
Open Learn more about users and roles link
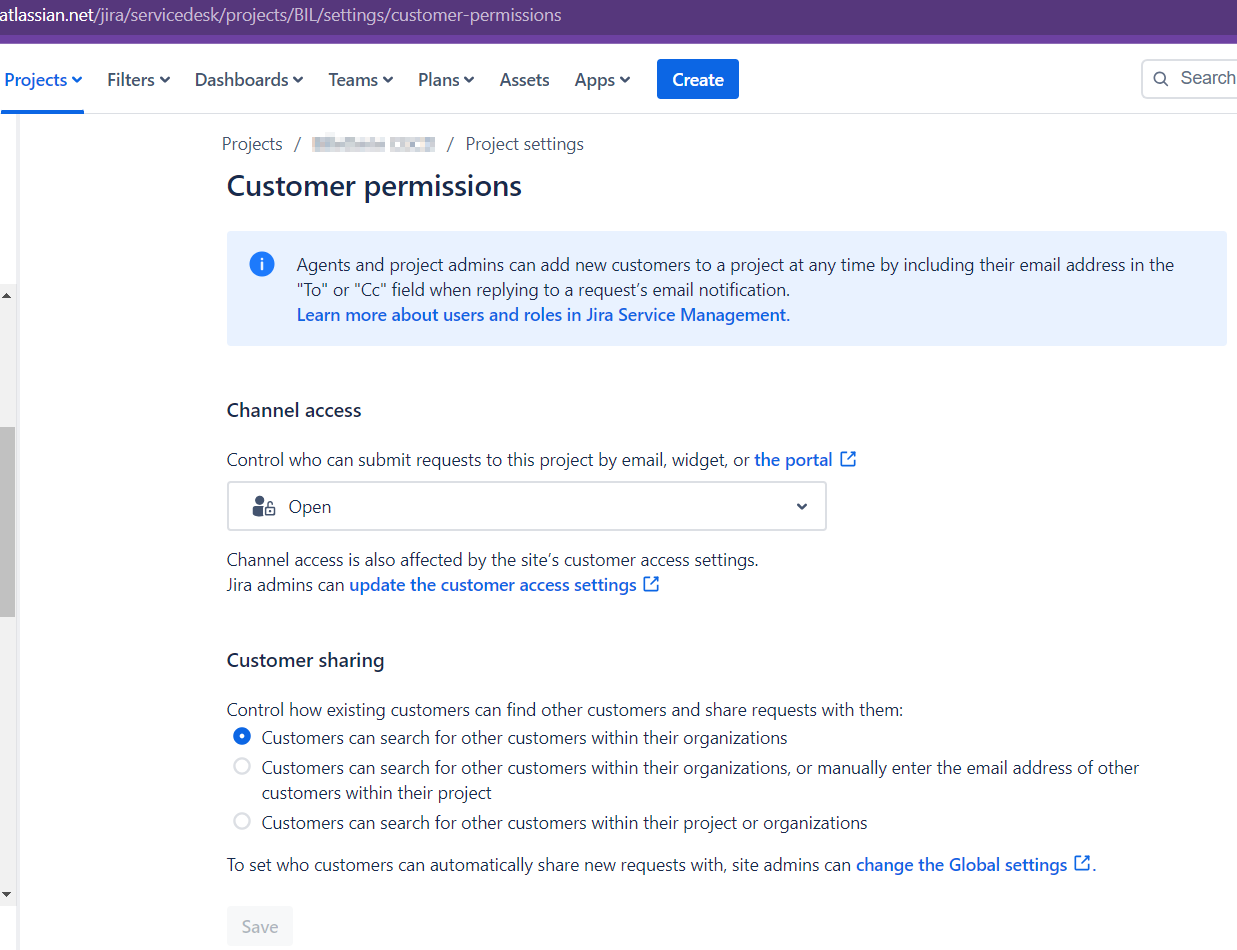[541, 315]
